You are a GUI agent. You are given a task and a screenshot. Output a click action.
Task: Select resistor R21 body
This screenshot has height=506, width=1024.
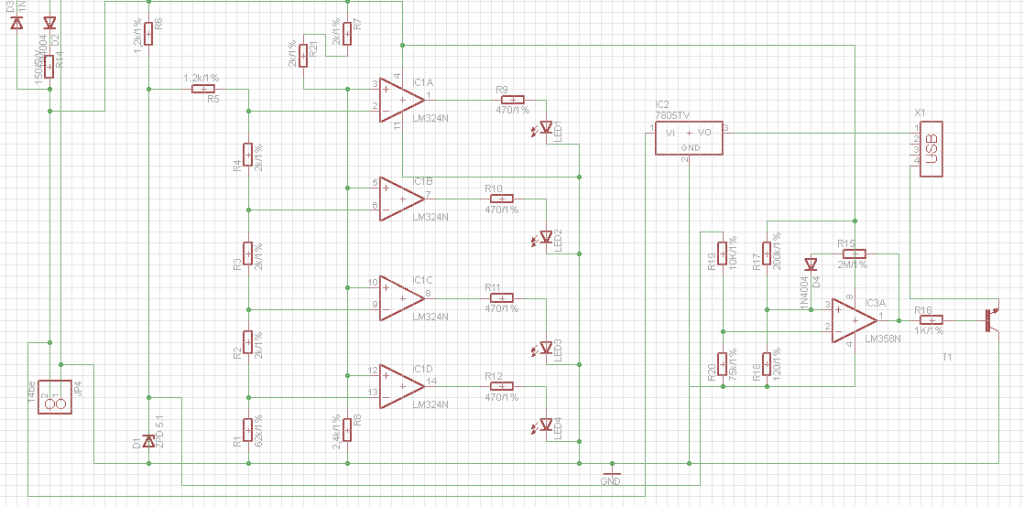(304, 55)
